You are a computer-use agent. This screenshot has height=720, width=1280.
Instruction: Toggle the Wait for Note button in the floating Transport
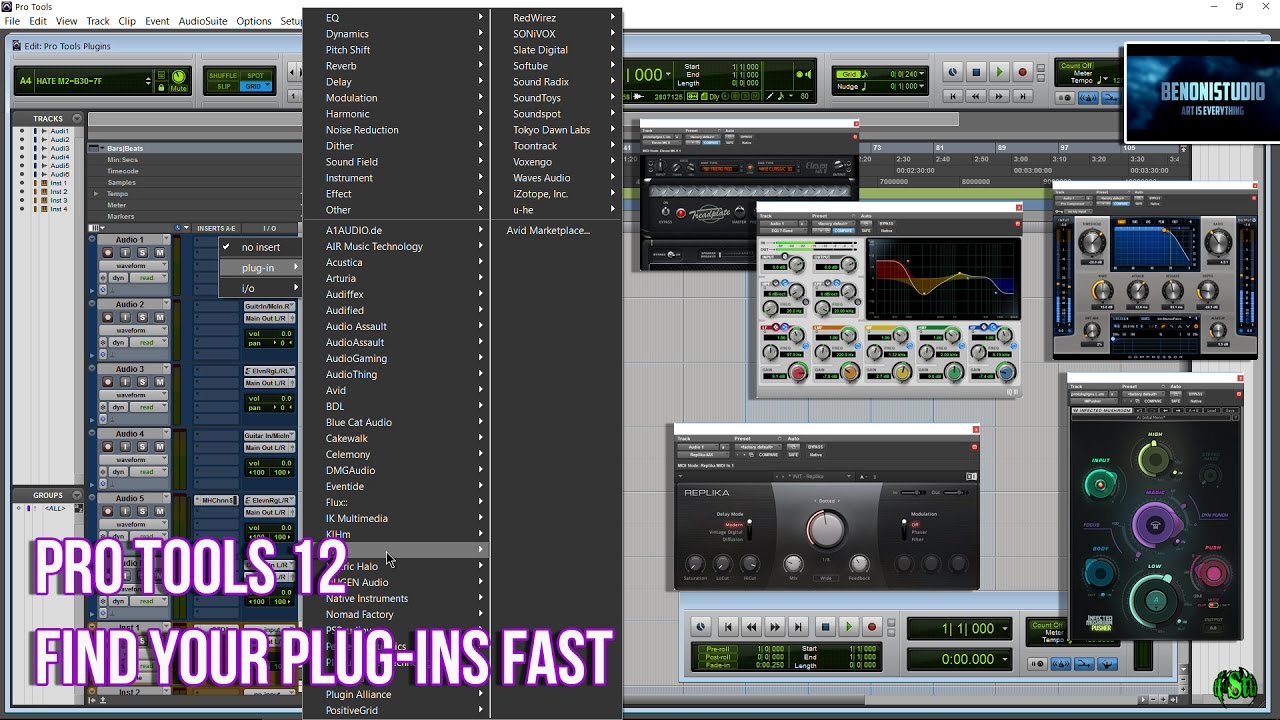coord(1038,664)
